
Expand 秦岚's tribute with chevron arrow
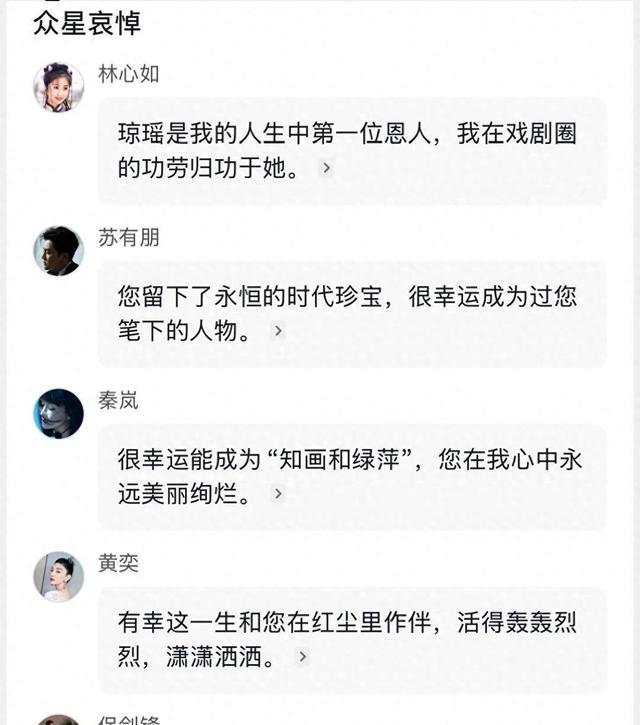278,494
